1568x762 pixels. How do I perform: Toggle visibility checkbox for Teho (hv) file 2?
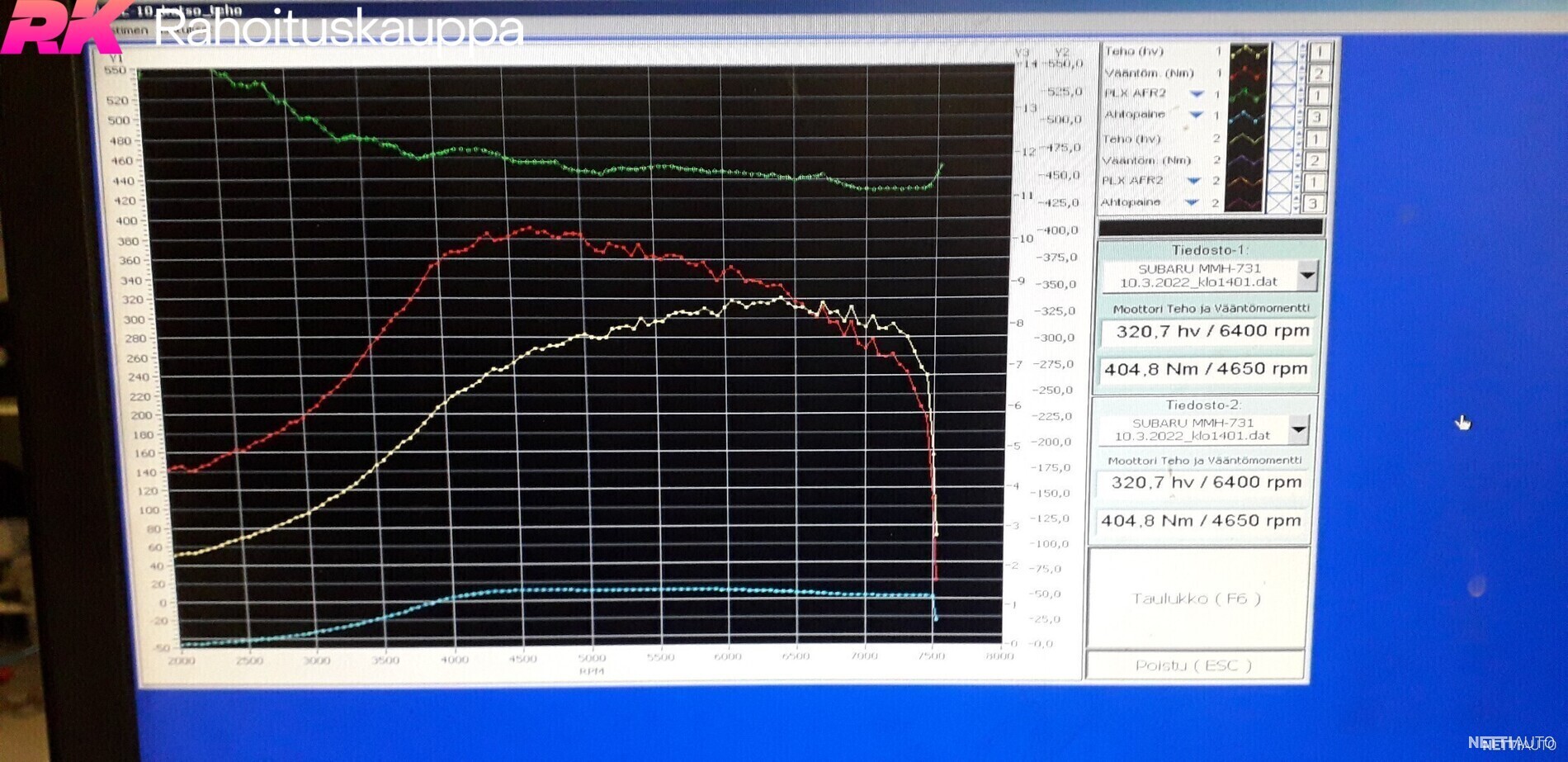[x=1282, y=140]
